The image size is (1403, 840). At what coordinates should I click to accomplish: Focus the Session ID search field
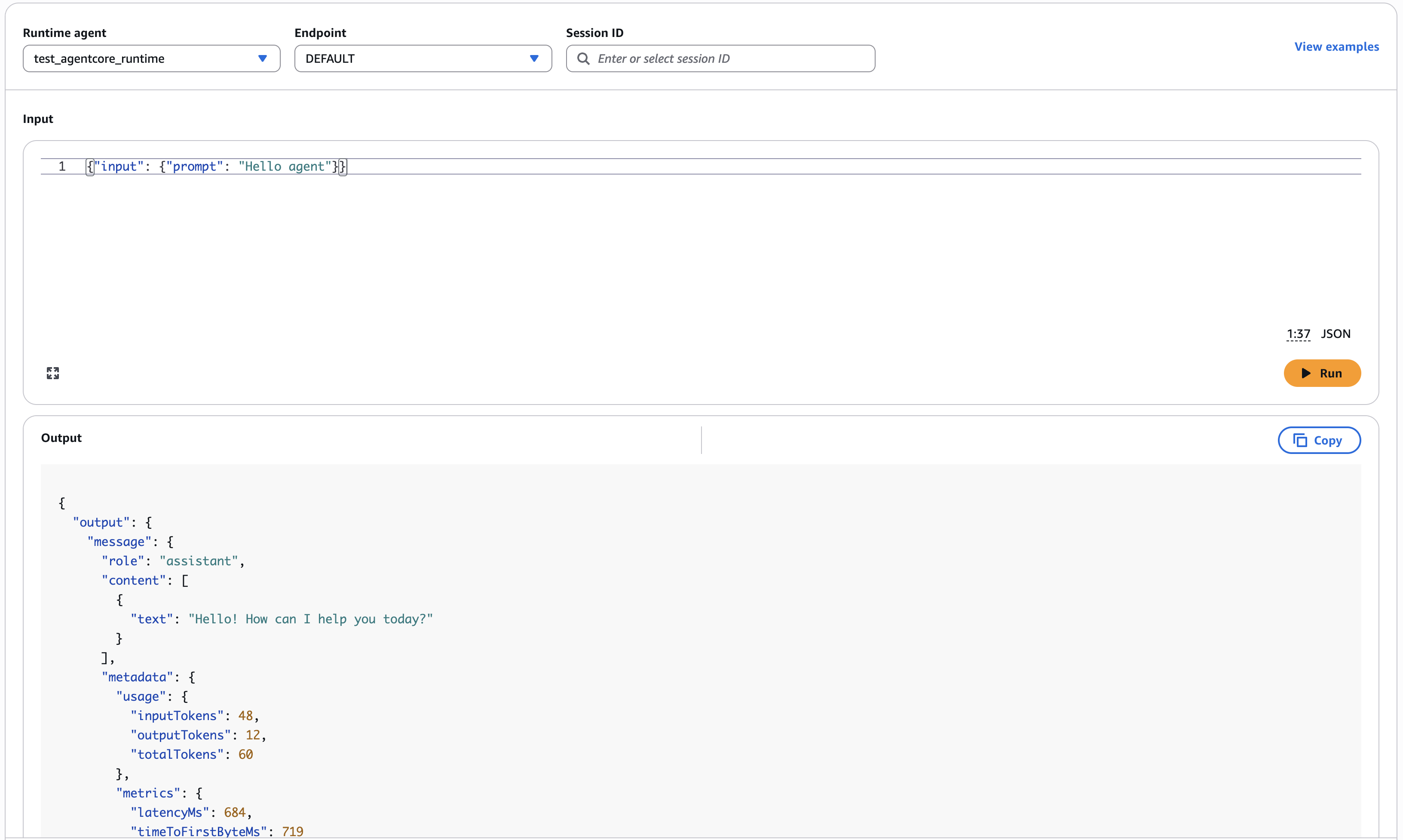click(720, 58)
